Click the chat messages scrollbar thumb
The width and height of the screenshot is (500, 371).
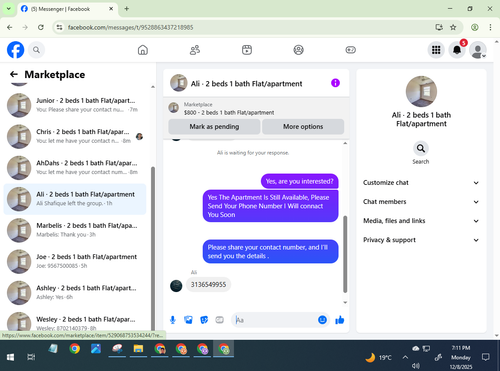point(345,254)
